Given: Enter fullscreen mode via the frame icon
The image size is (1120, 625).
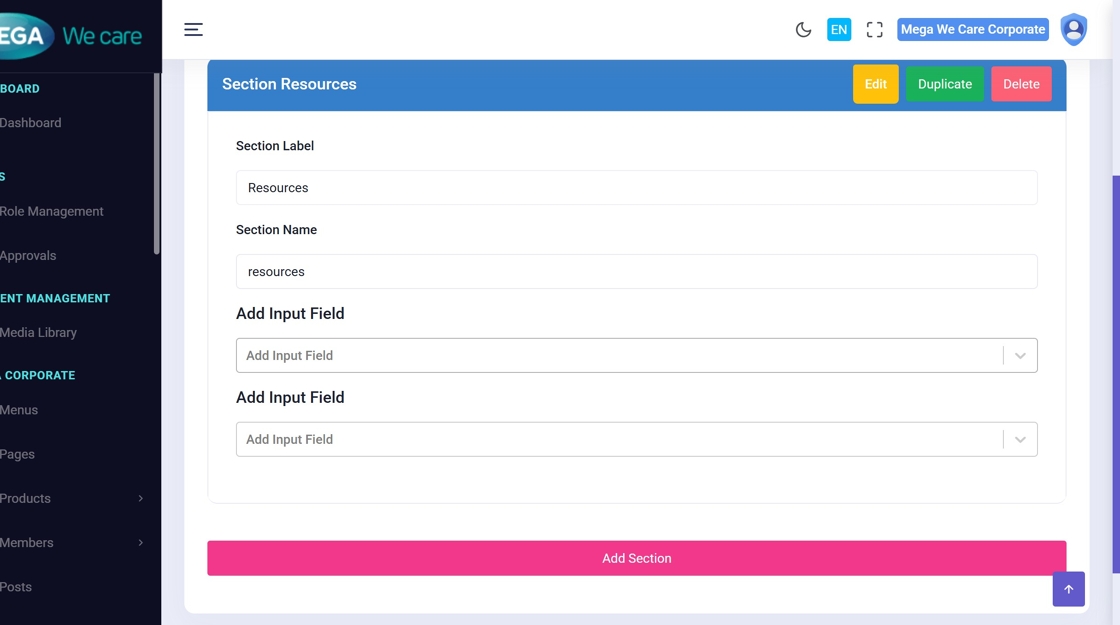Looking at the screenshot, I should (x=875, y=30).
